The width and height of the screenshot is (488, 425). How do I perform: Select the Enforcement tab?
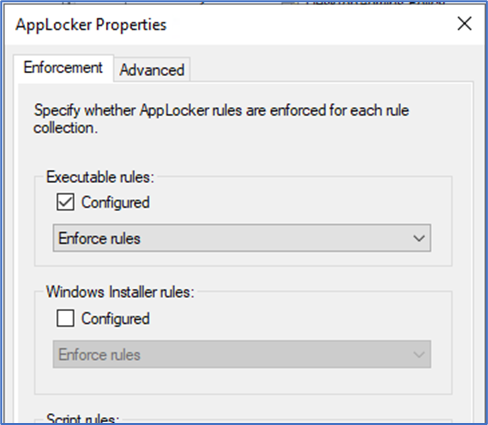click(x=63, y=68)
